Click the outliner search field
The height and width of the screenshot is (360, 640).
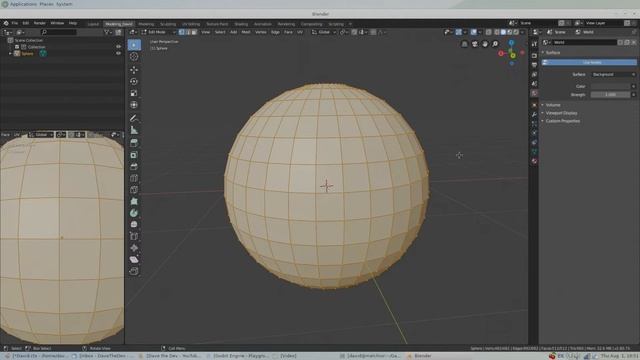tap(58, 32)
